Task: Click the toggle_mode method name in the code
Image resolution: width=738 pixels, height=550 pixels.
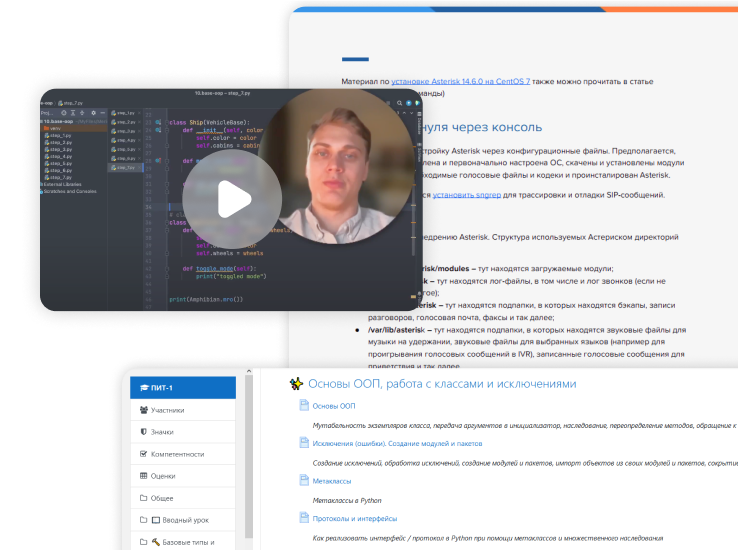Action: tap(214, 269)
